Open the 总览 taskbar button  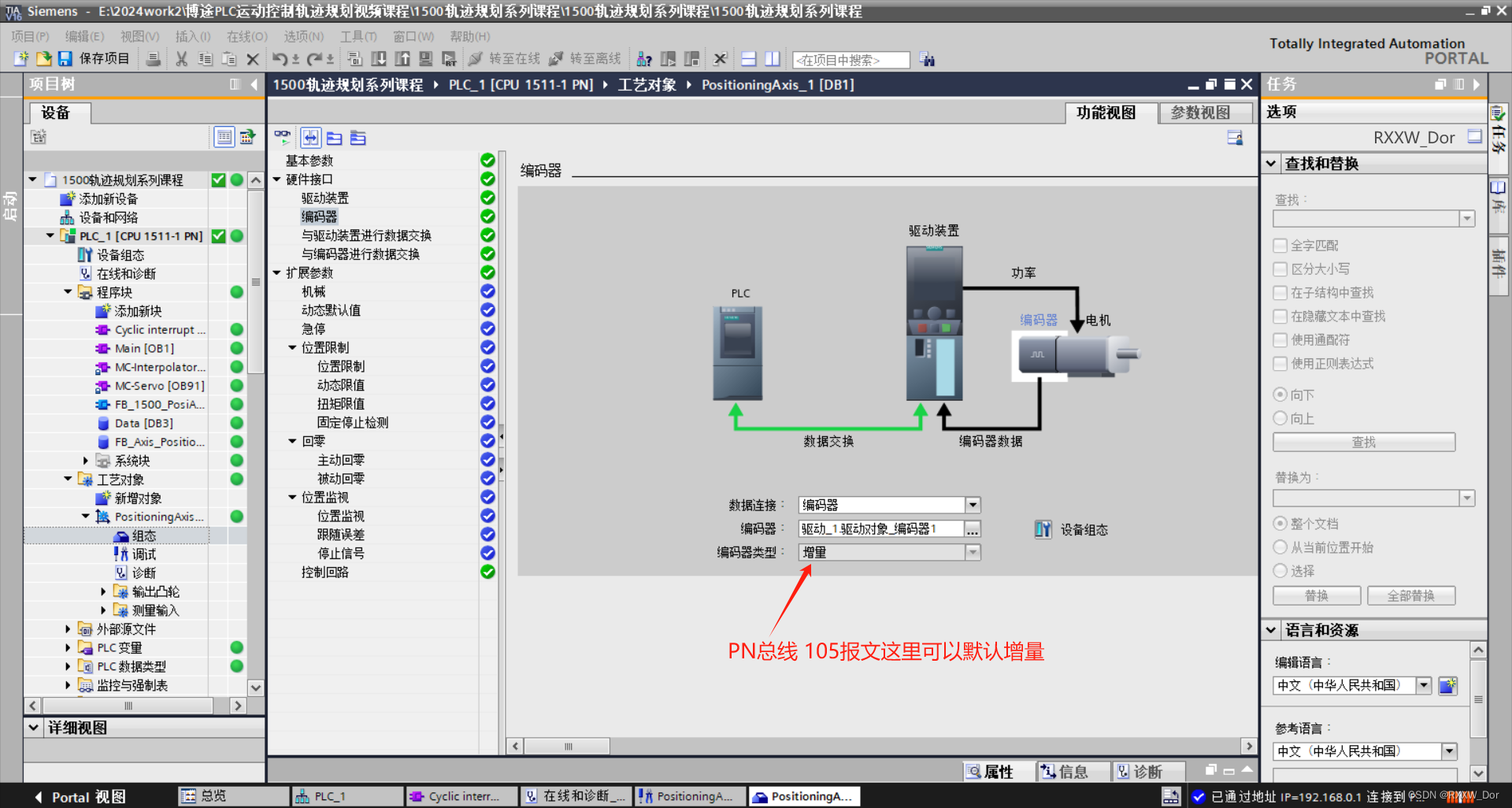point(233,796)
